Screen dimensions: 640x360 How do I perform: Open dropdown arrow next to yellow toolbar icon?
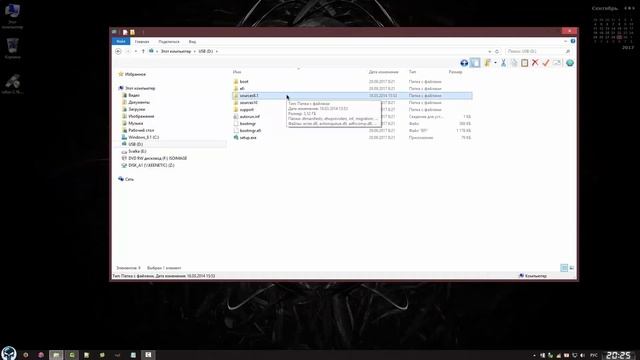tap(495, 63)
